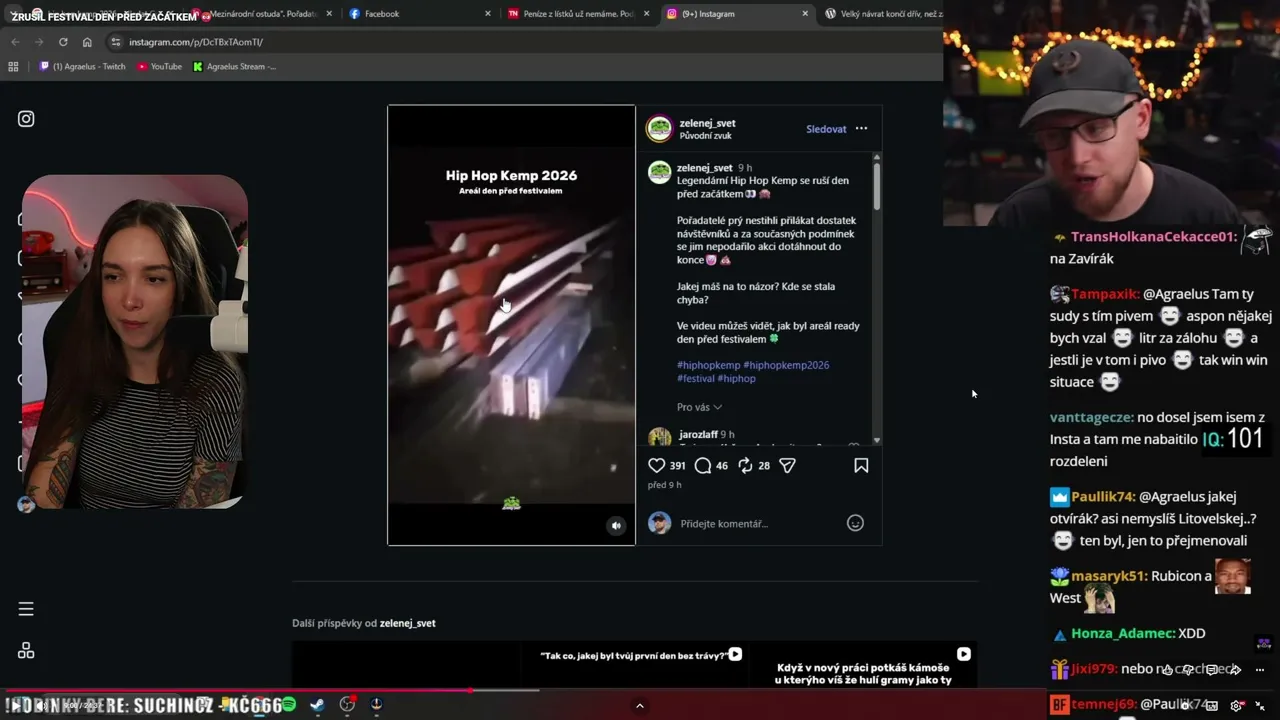Exit fullscreen in the video player
Viewport: 1280px width, 720px height.
coord(1260,705)
